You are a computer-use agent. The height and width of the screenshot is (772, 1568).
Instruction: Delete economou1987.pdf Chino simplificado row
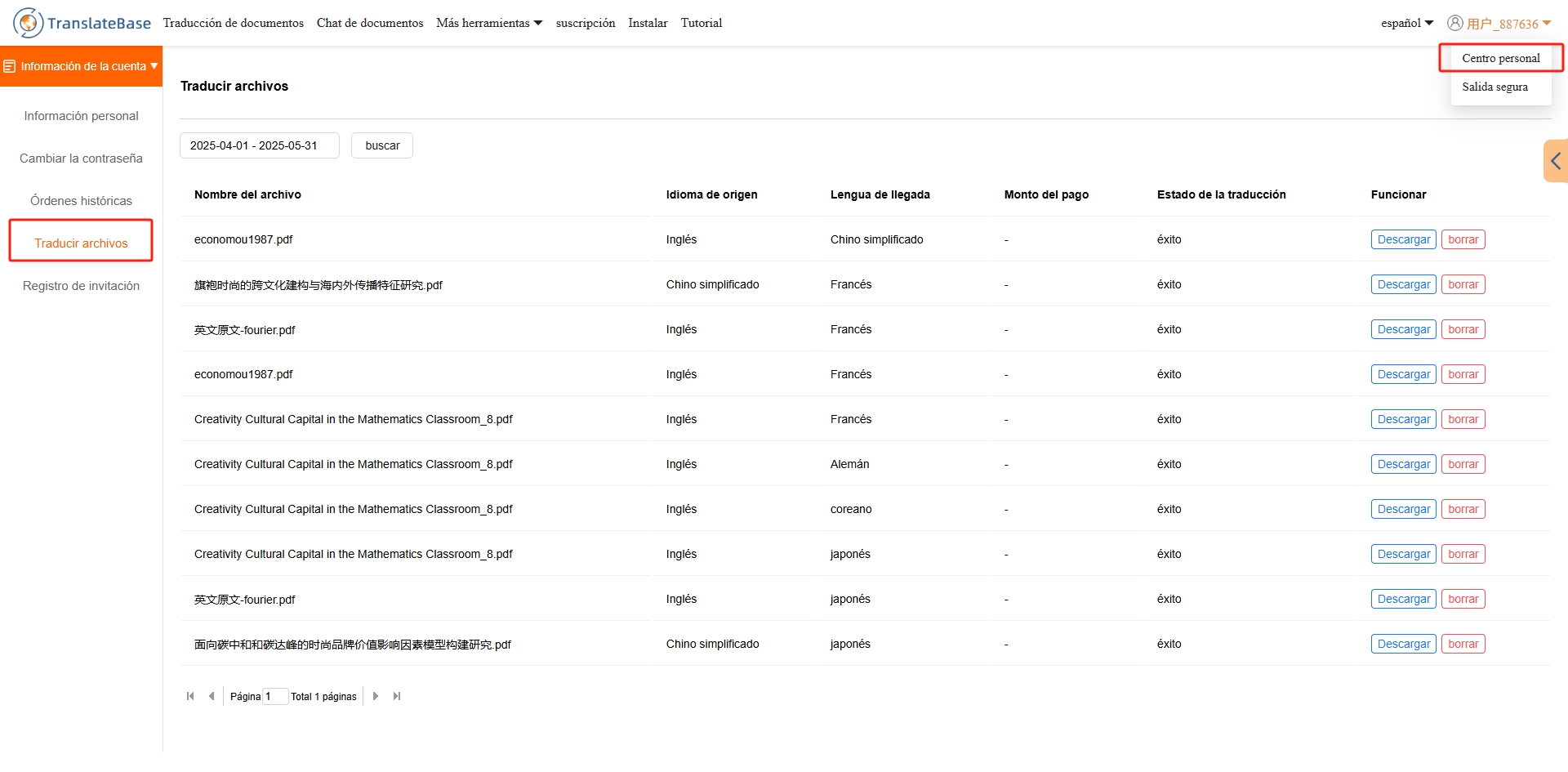tap(1463, 239)
